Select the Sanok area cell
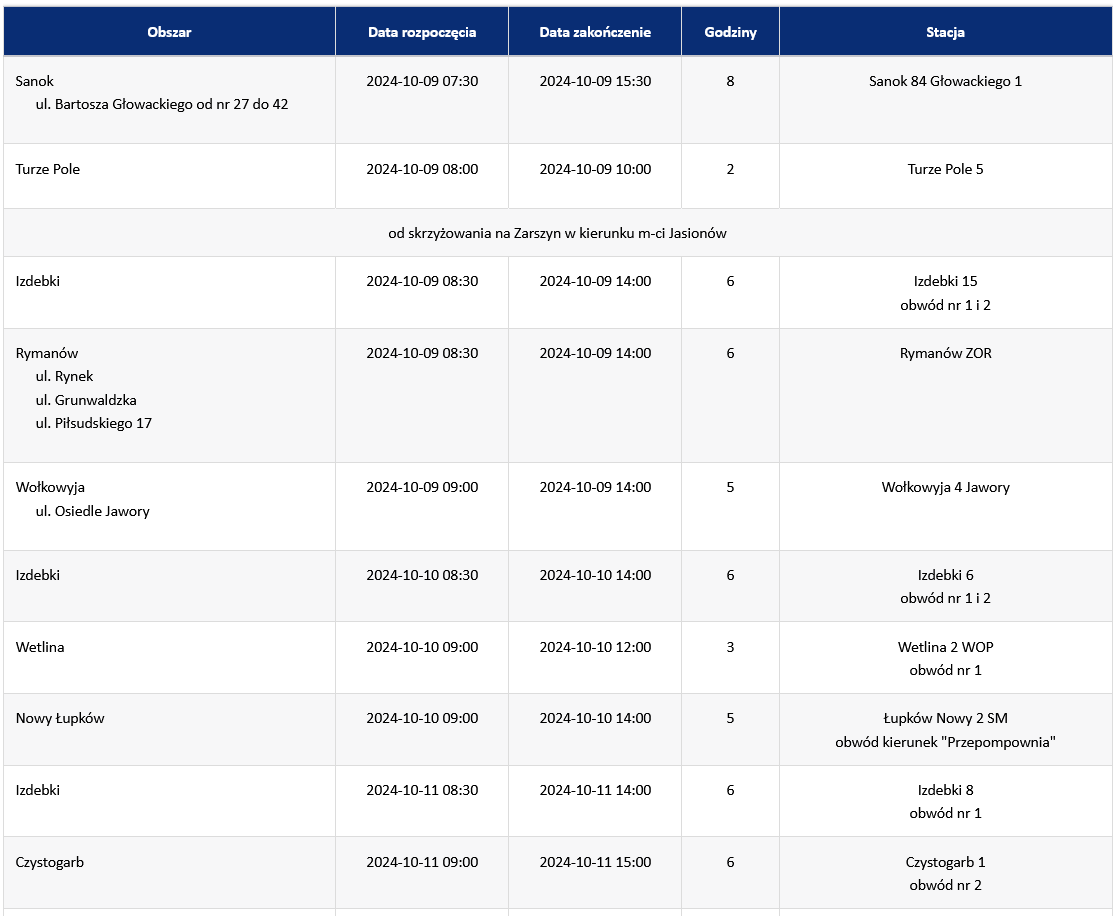1117x916 pixels. 170,100
